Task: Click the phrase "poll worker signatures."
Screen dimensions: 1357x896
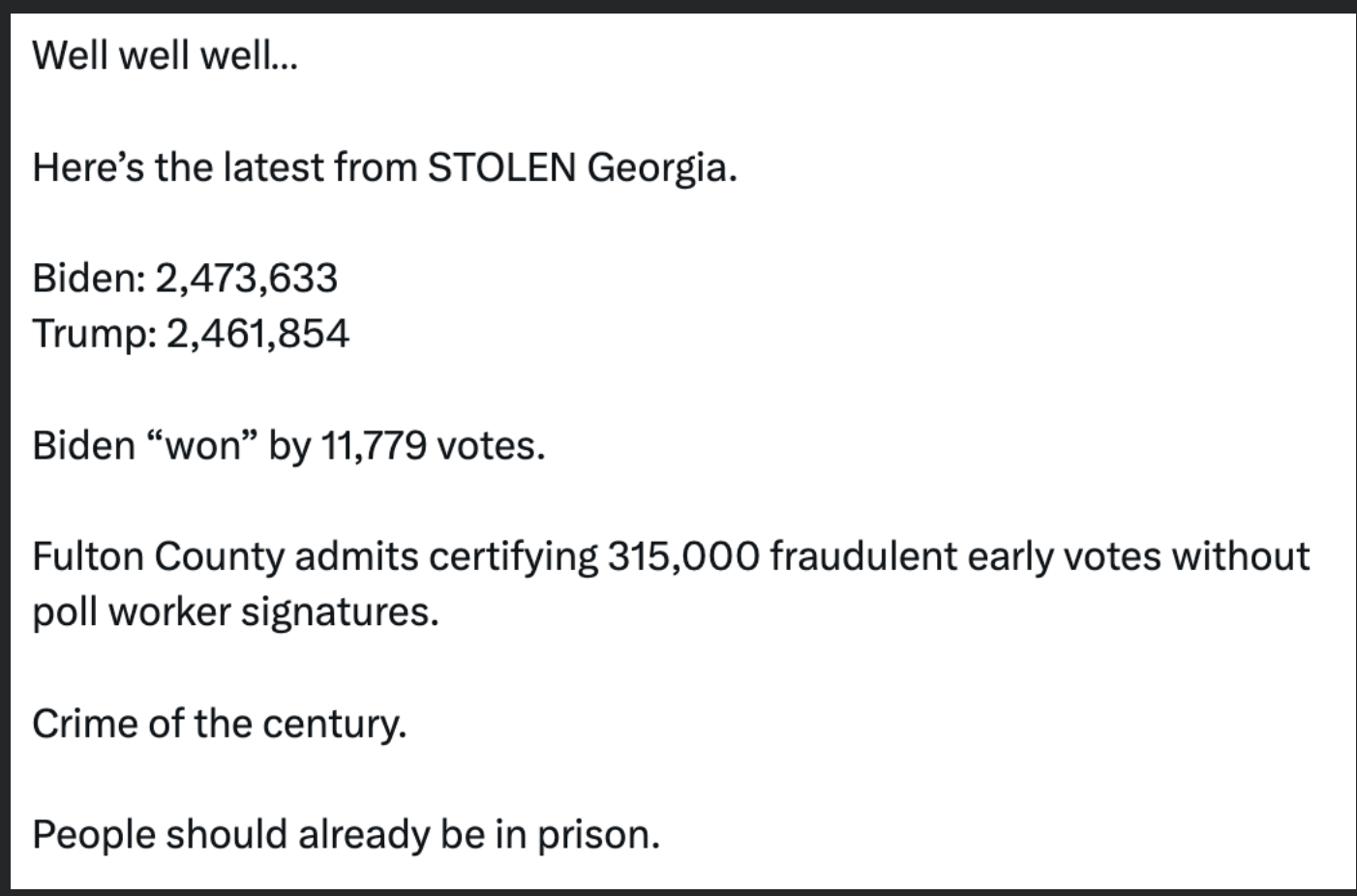Action: (x=235, y=613)
